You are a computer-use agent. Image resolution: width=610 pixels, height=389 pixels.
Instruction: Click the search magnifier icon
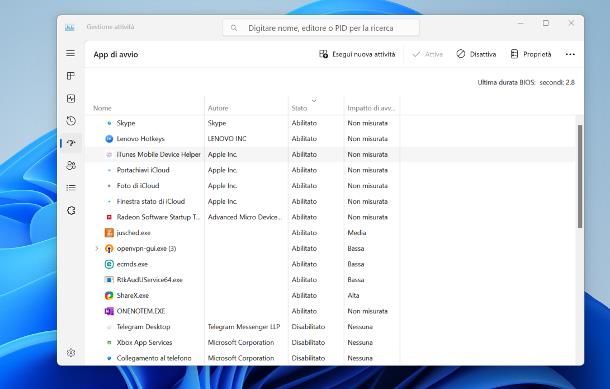[x=234, y=28]
